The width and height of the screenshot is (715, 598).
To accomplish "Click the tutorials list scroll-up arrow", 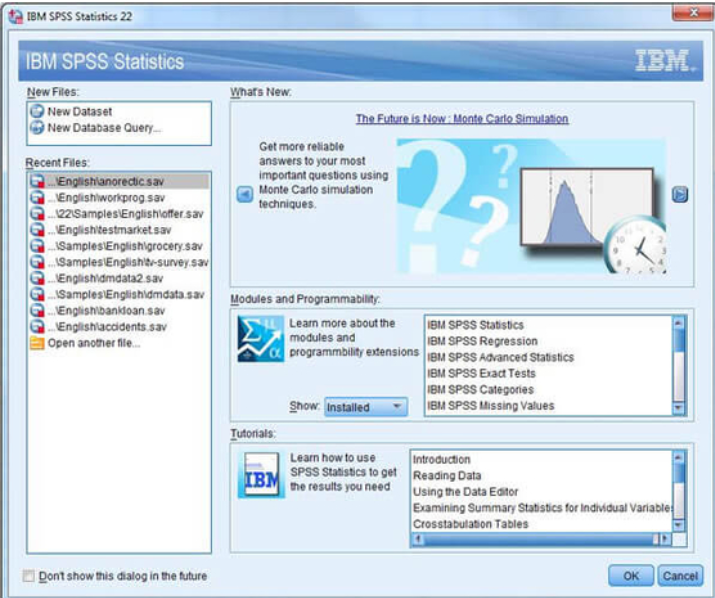I will click(x=679, y=458).
